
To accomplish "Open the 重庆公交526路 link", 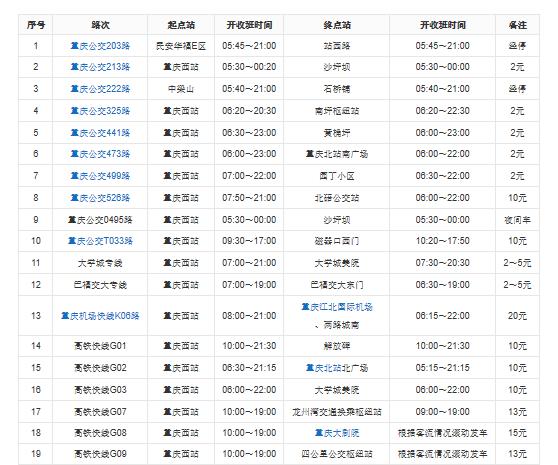I will click(x=100, y=198).
